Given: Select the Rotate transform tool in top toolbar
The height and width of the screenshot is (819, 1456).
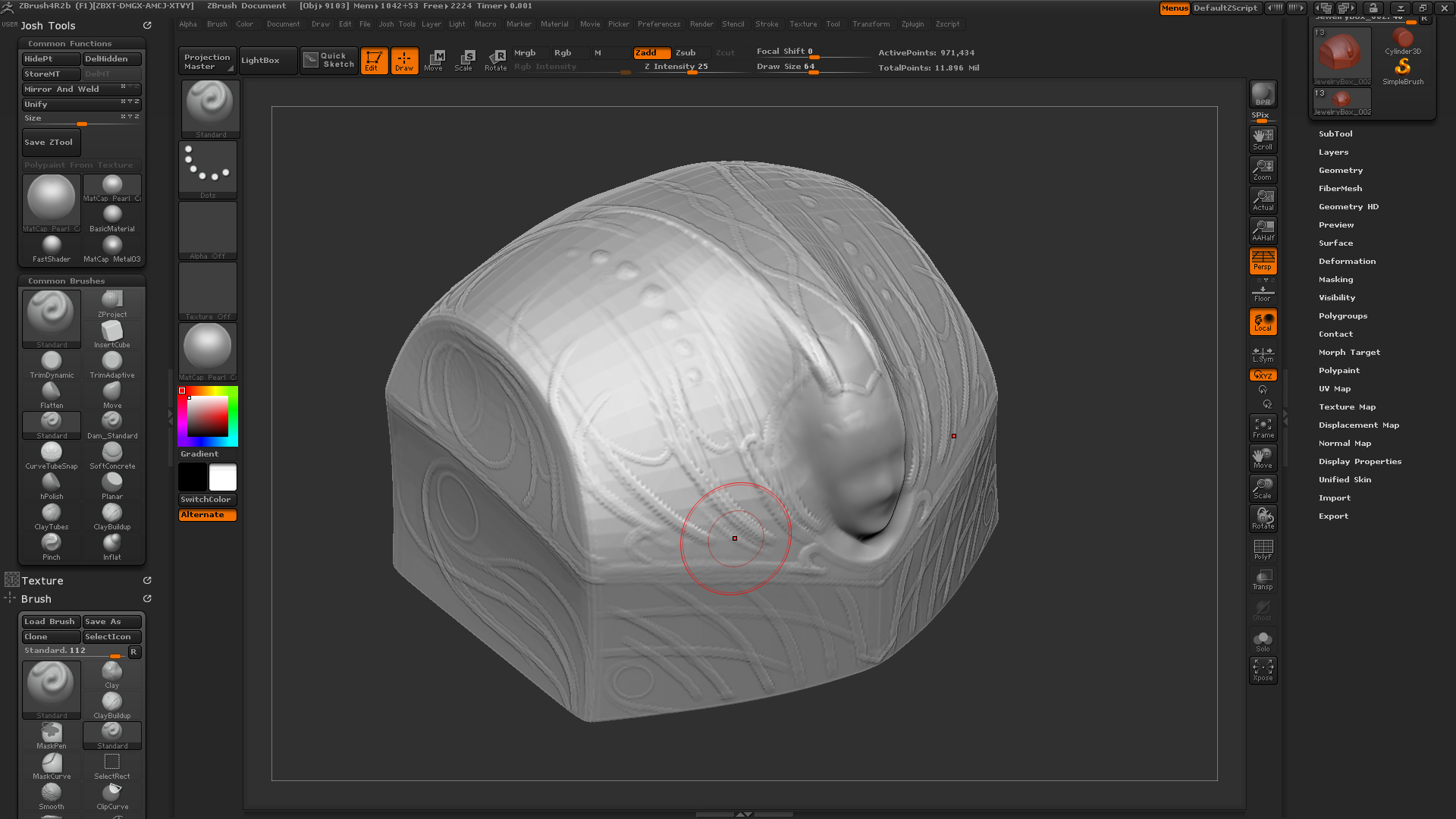Looking at the screenshot, I should [495, 61].
